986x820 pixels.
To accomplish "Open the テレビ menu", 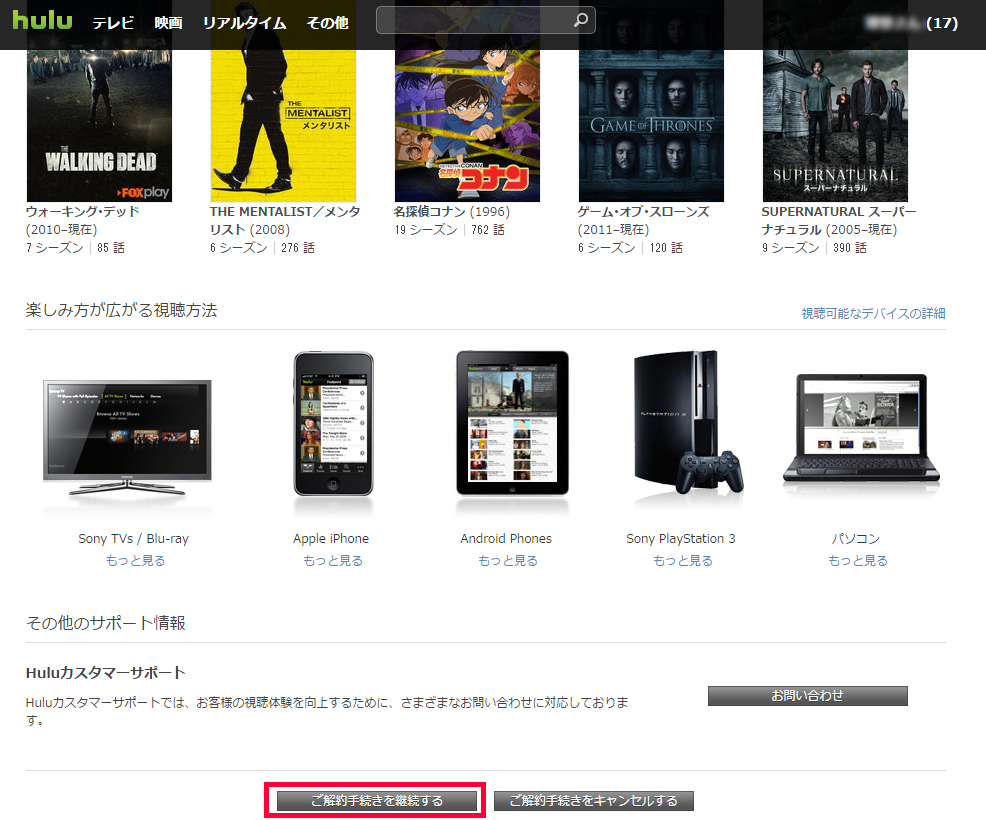I will (113, 23).
